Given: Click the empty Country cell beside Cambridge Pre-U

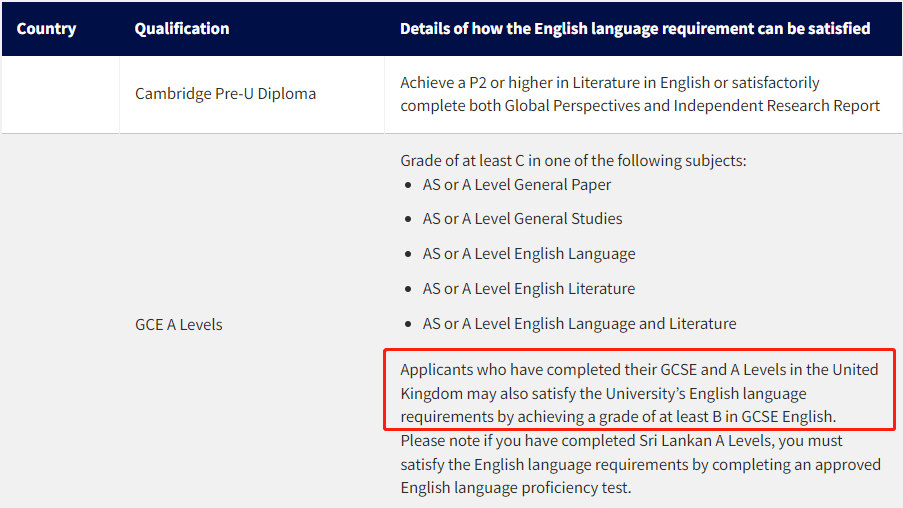Looking at the screenshot, I should click(60, 94).
